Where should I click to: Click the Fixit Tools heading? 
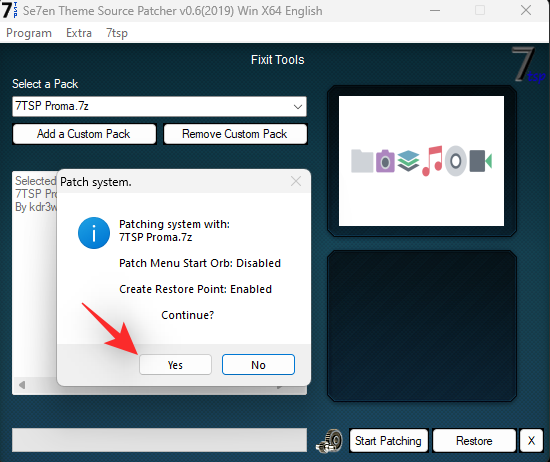click(277, 60)
